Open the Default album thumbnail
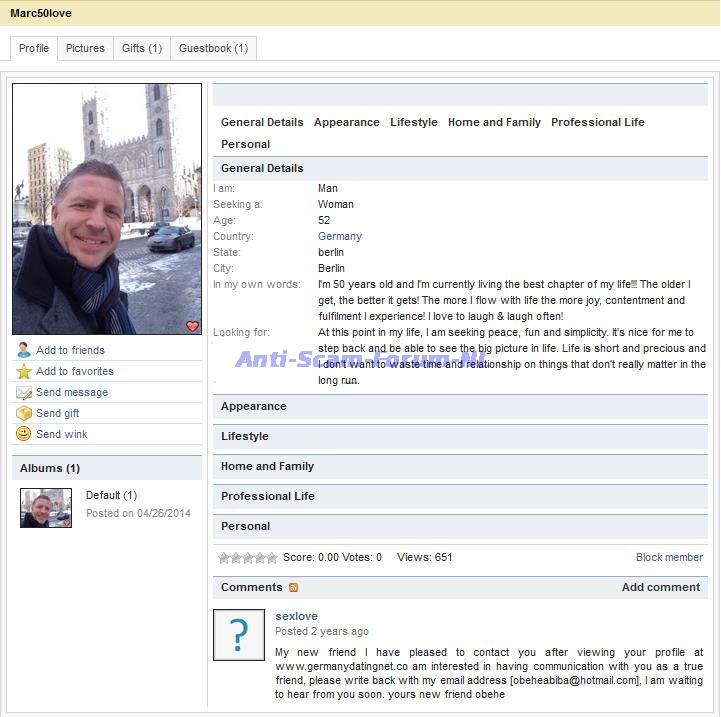Image resolution: width=721 pixels, height=717 pixels. [x=46, y=508]
